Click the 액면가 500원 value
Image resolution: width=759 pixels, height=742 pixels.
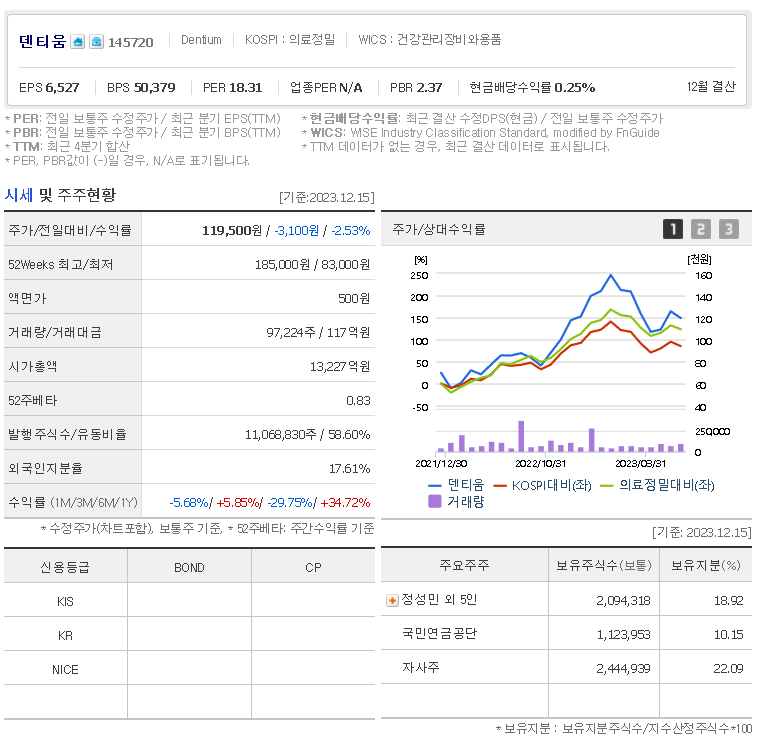(354, 299)
